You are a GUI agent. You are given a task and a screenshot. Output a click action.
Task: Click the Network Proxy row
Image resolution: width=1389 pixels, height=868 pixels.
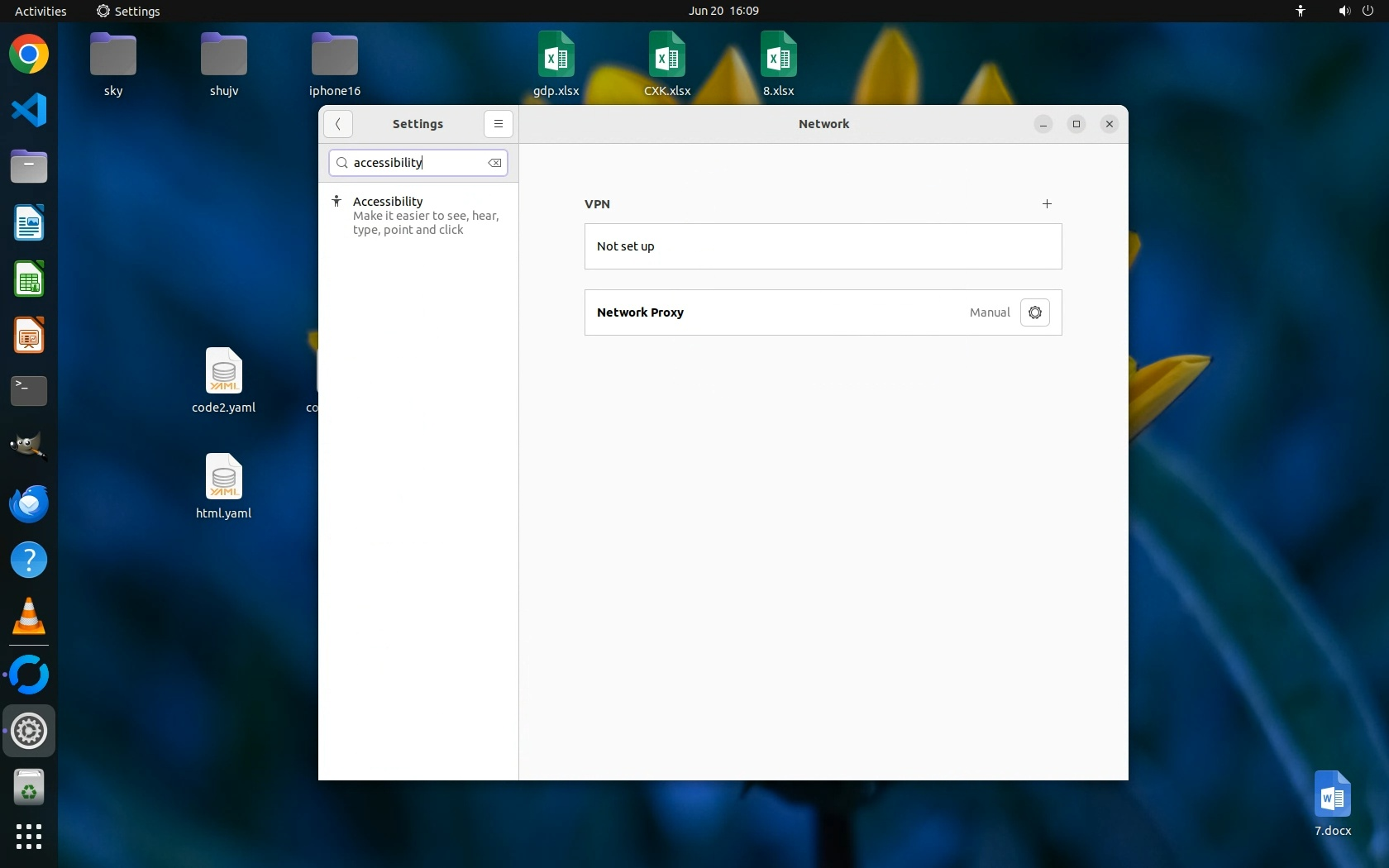point(777,312)
